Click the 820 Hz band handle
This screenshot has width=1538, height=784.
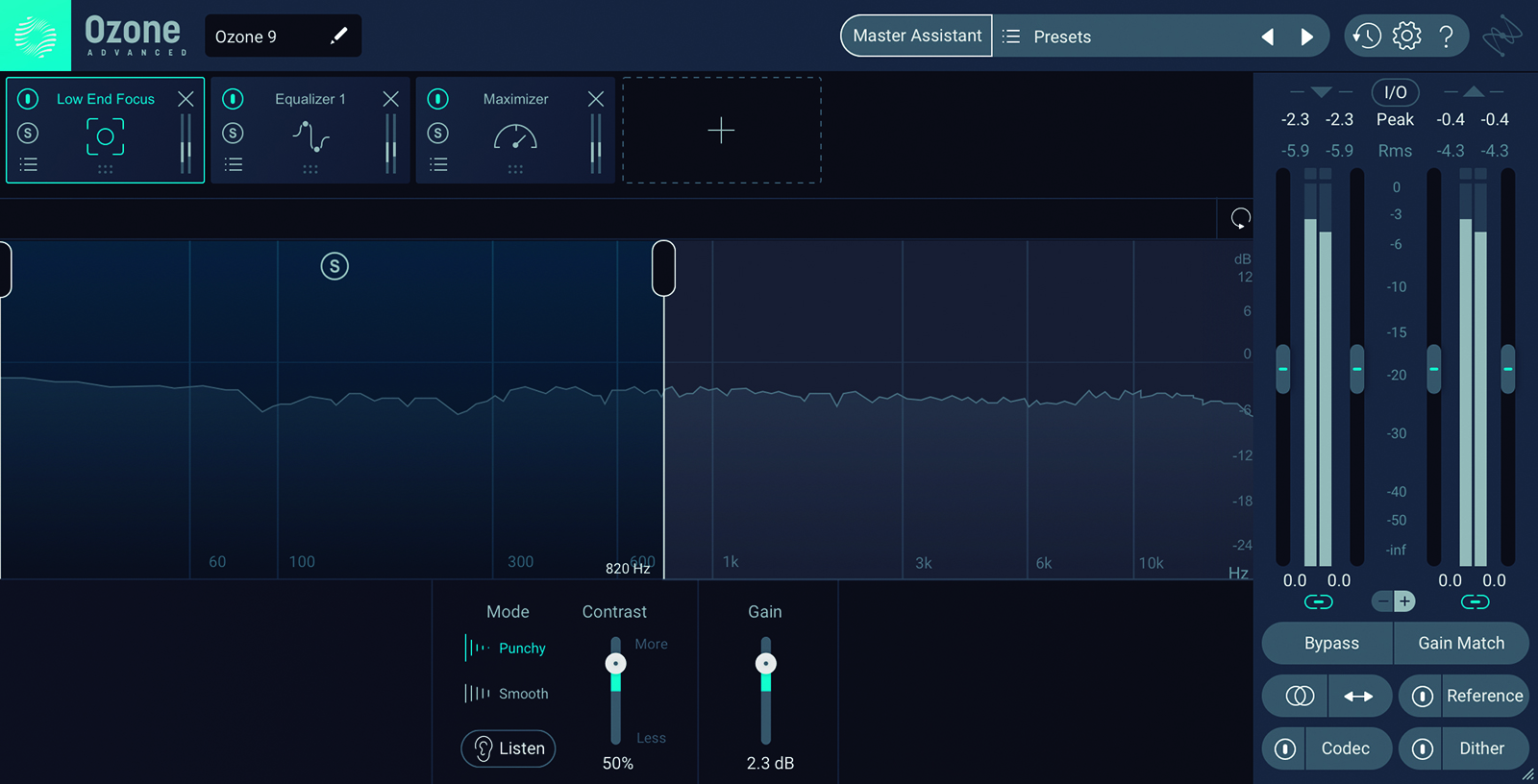663,268
